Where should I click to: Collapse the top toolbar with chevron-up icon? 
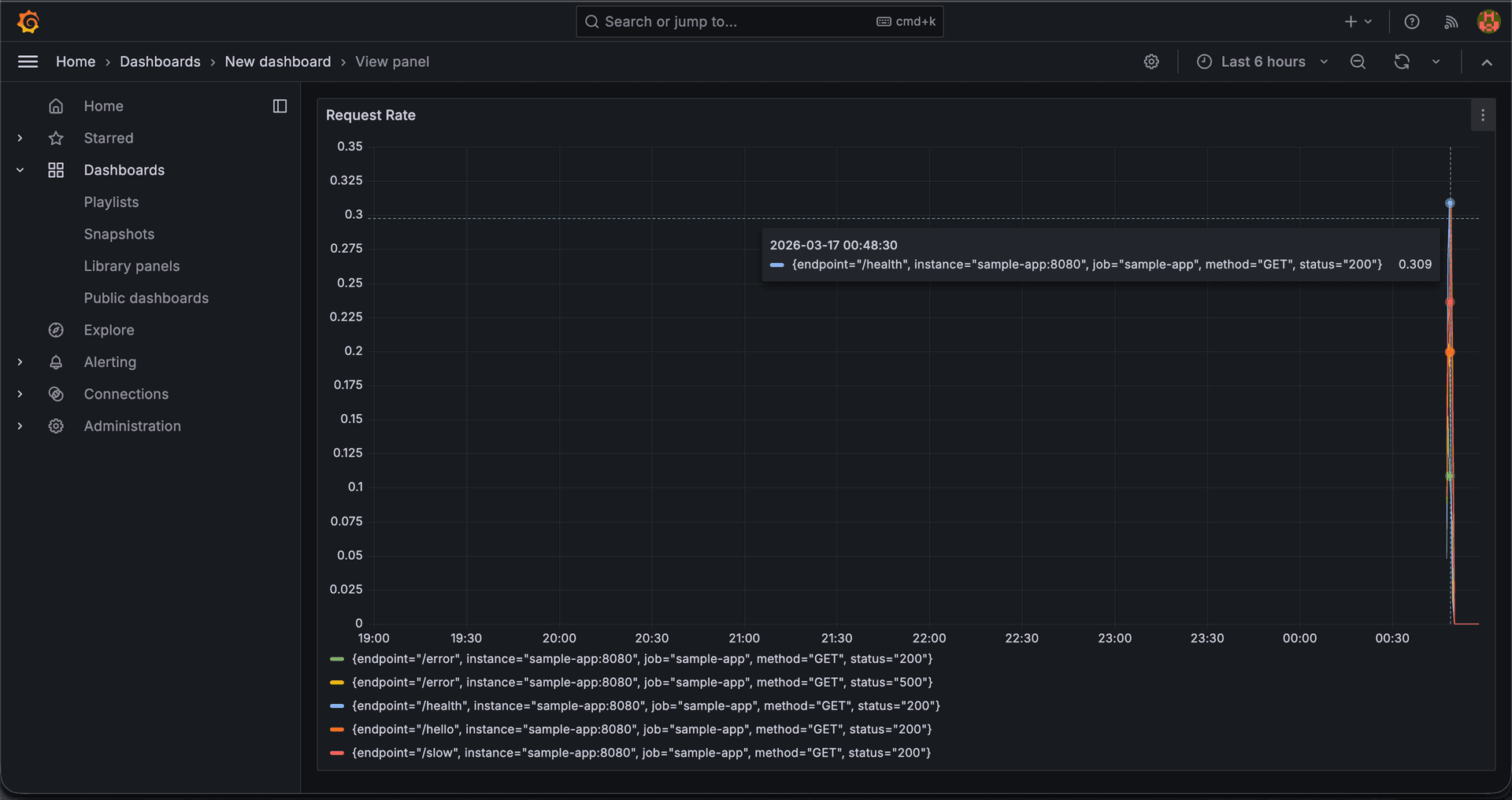[1487, 62]
